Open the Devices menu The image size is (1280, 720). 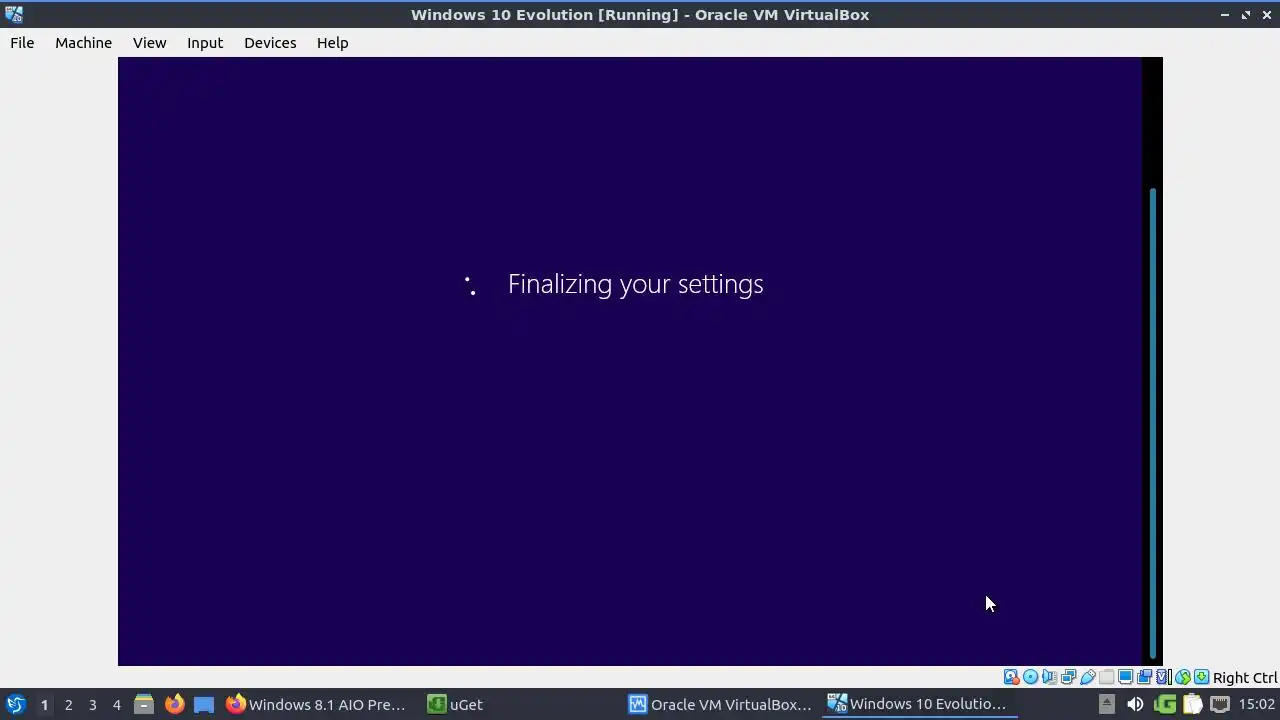click(x=270, y=43)
